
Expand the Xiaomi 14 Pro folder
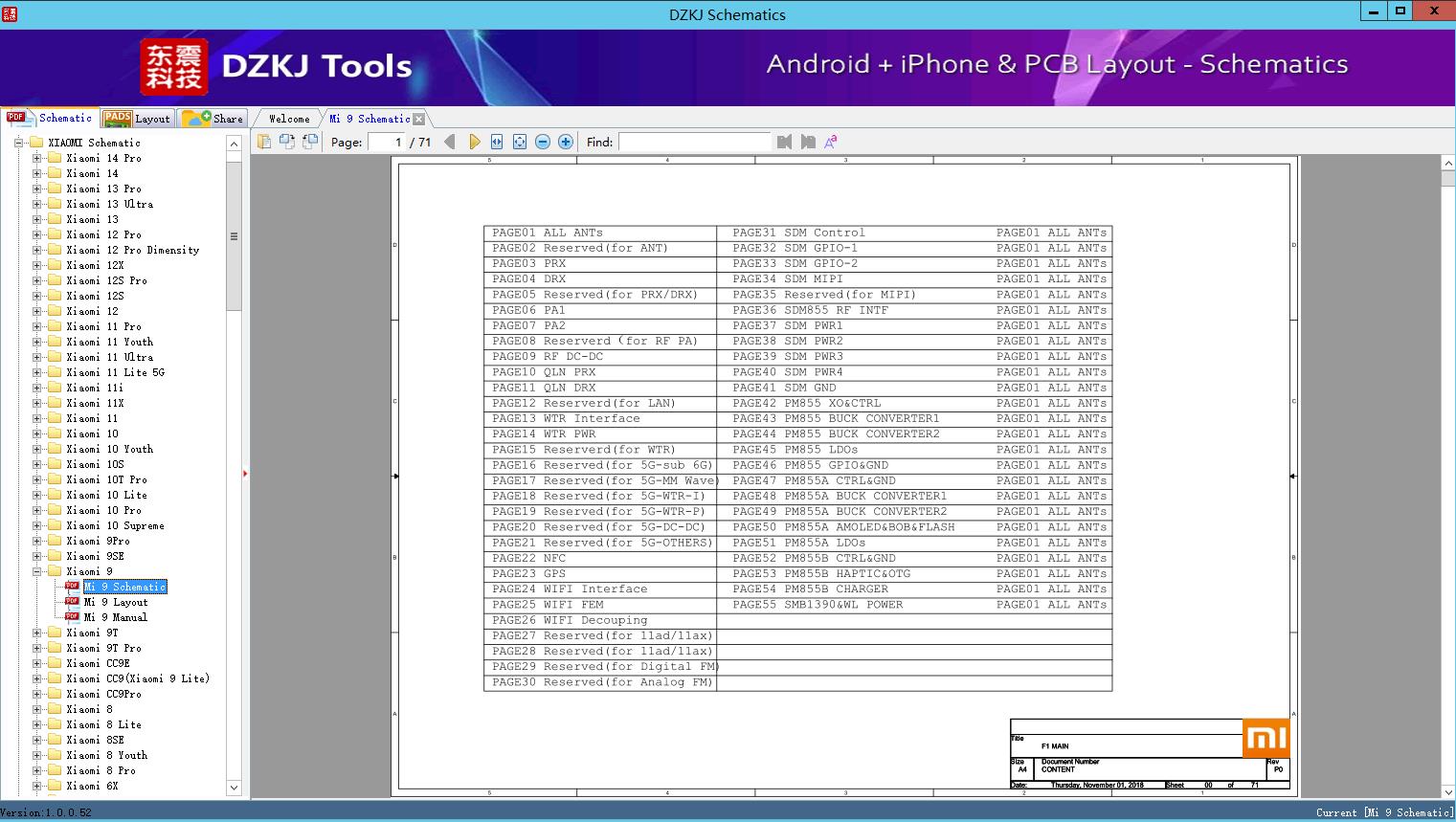37,158
